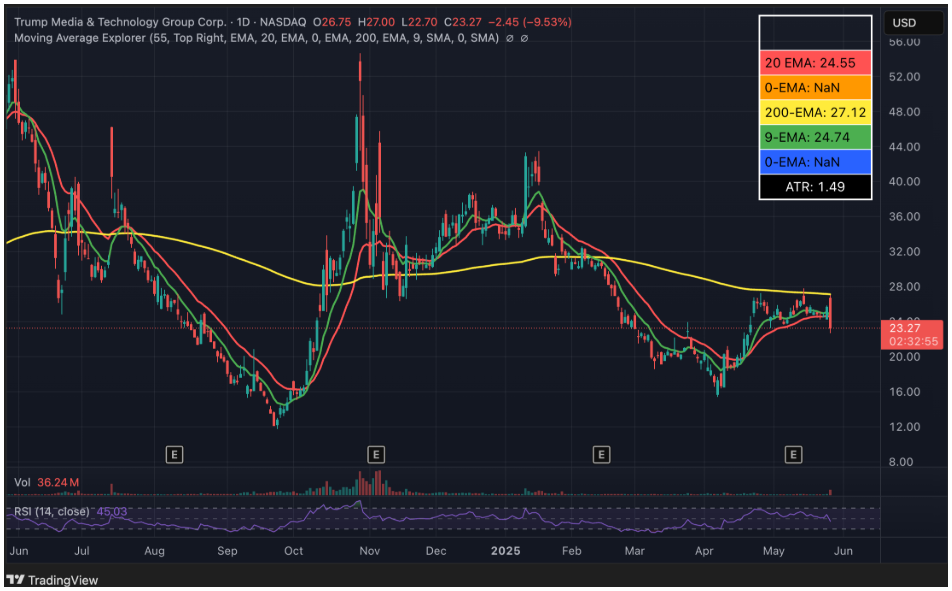This screenshot has width=952, height=591.
Task: Click the 48.00 price axis label
Action: [905, 112]
